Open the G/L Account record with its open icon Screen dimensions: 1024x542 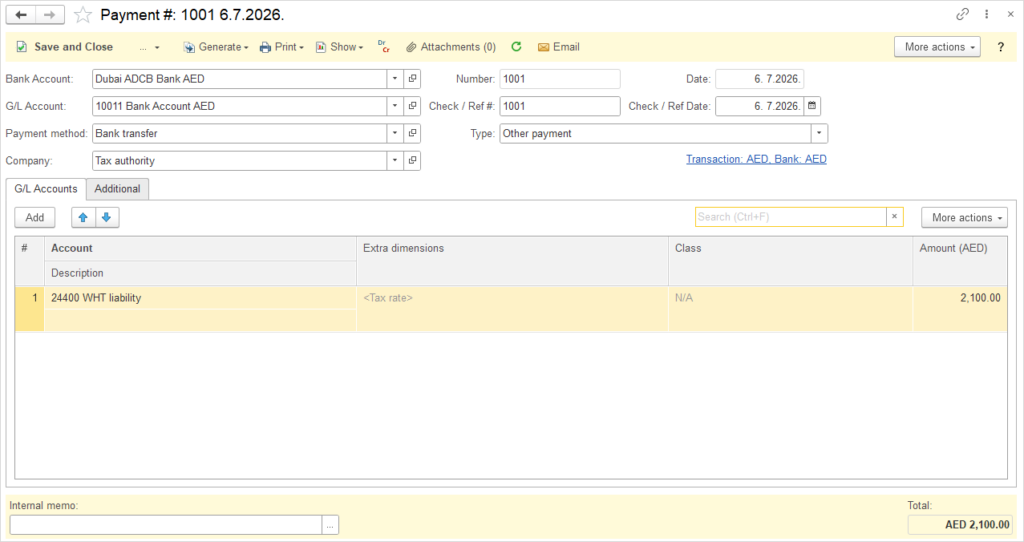pos(412,106)
